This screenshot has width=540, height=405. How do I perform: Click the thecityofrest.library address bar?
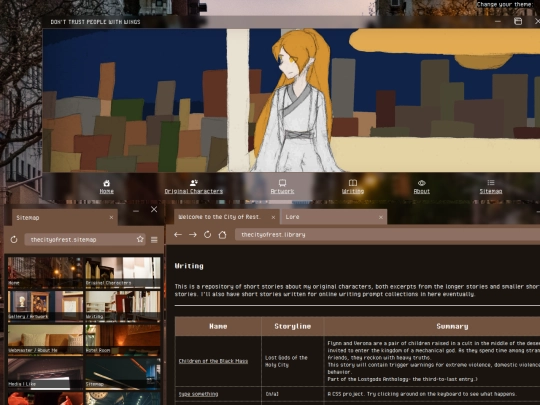387,235
